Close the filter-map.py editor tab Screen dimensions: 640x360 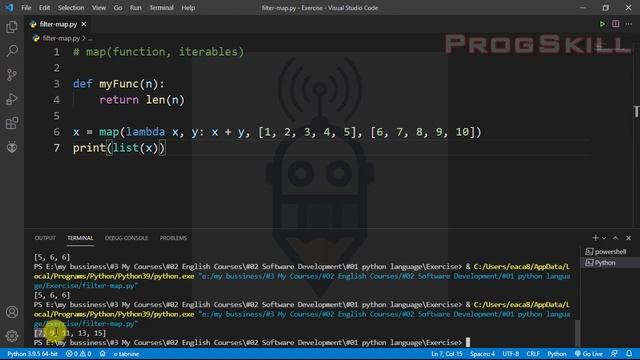[x=84, y=24]
